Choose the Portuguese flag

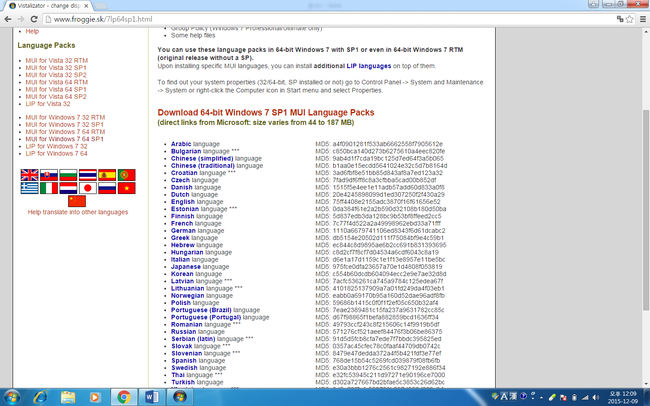coord(126,175)
